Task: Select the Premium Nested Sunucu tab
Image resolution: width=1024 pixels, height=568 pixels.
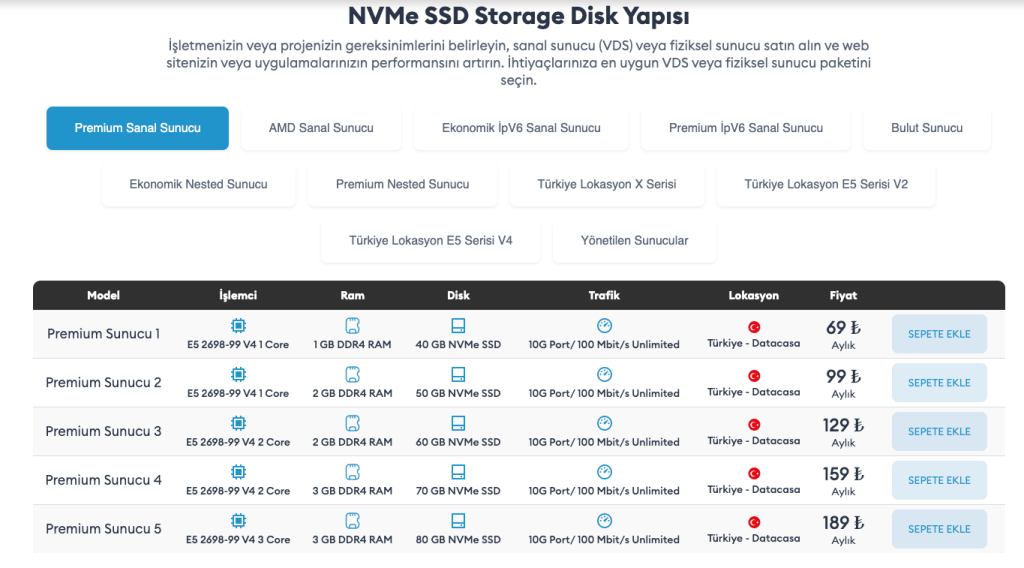Action: [402, 184]
